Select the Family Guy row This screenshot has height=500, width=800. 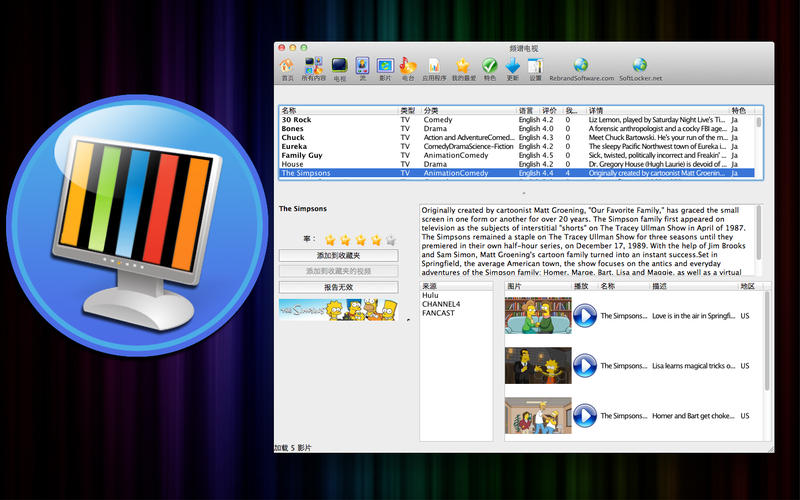pyautogui.click(x=517, y=155)
